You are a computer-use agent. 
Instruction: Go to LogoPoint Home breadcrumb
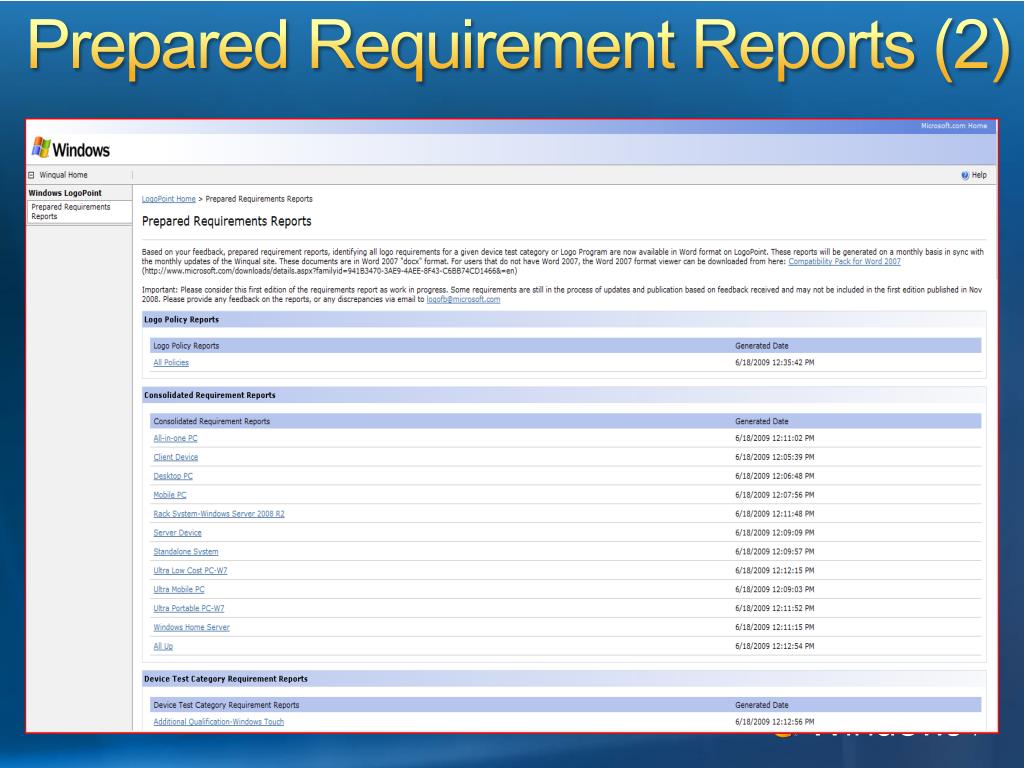click(168, 199)
